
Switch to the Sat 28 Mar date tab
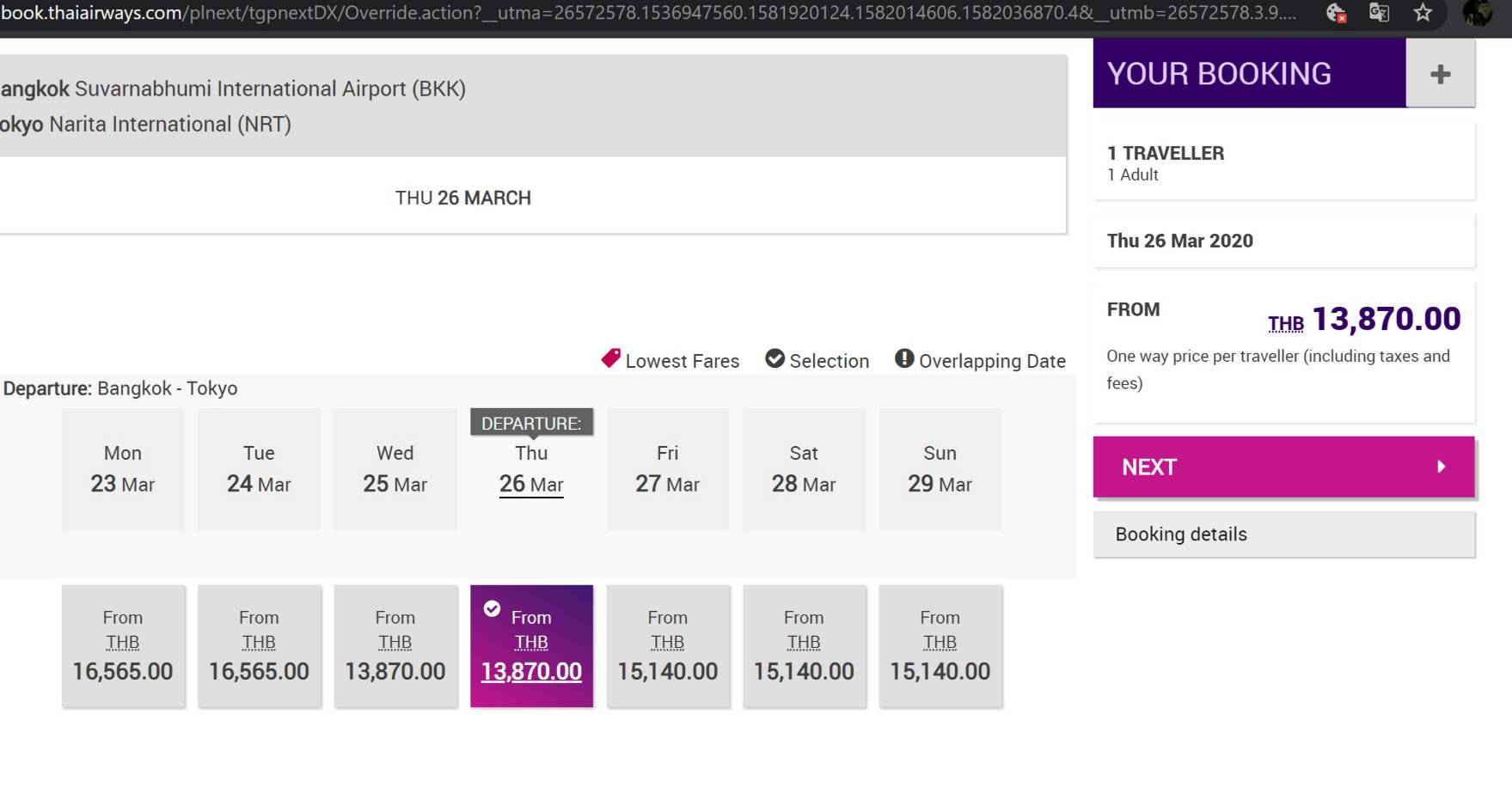click(x=804, y=469)
